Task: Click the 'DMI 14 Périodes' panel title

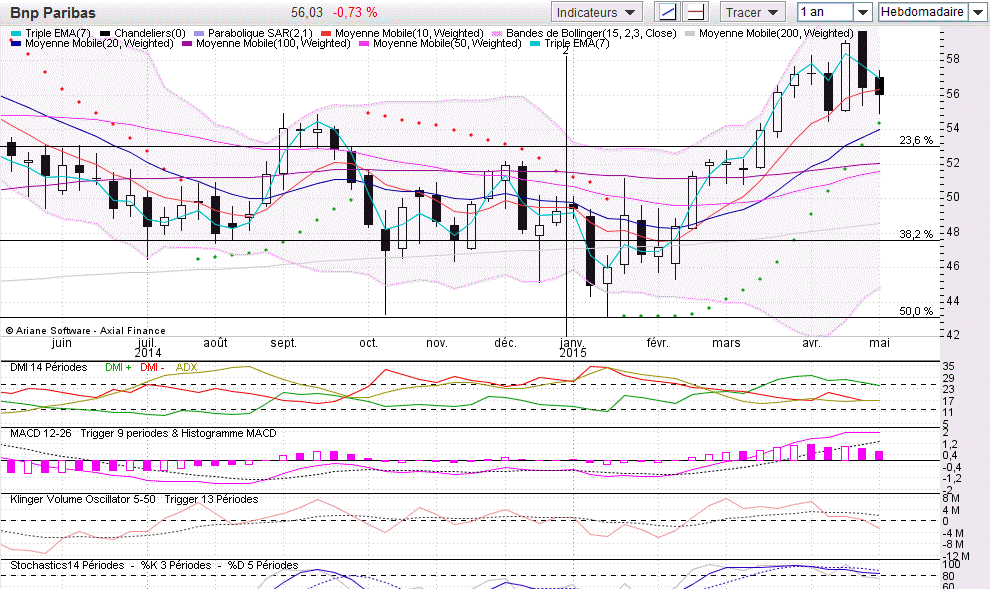Action: (x=49, y=367)
